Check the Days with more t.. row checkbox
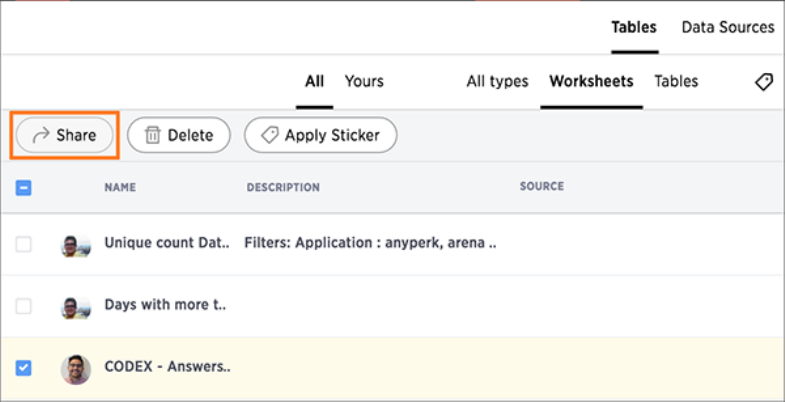The width and height of the screenshot is (785, 402). [x=24, y=306]
